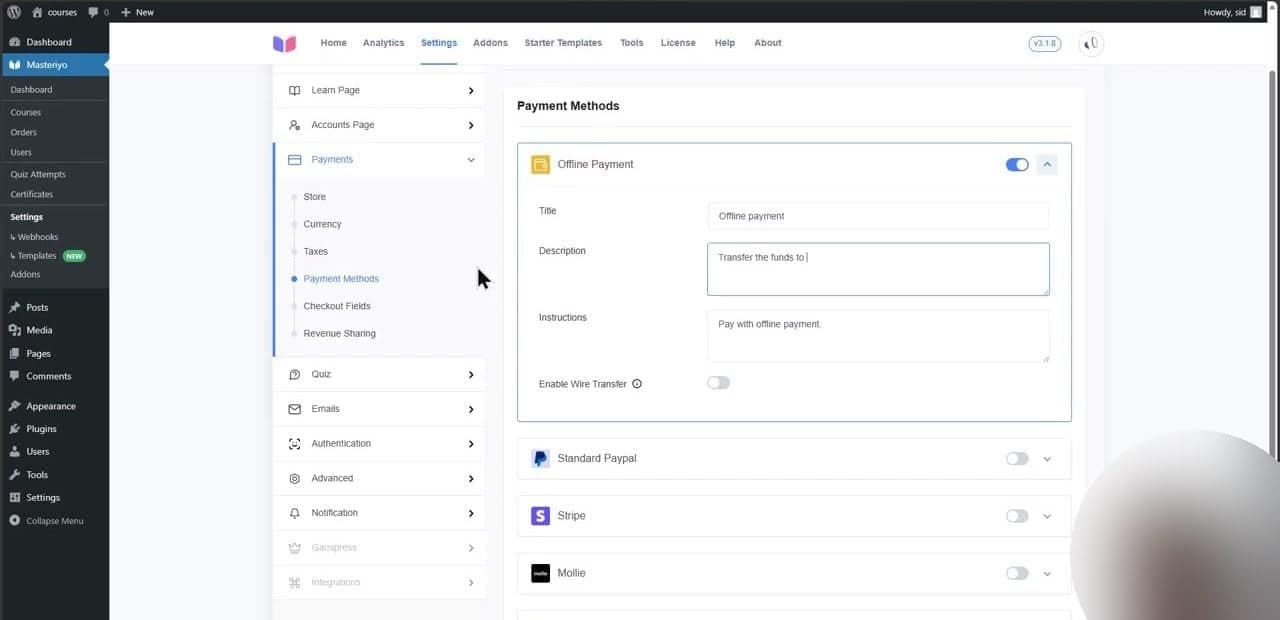This screenshot has width=1280, height=620.
Task: Click the WordPress logo icon in admin bar
Action: click(x=14, y=12)
